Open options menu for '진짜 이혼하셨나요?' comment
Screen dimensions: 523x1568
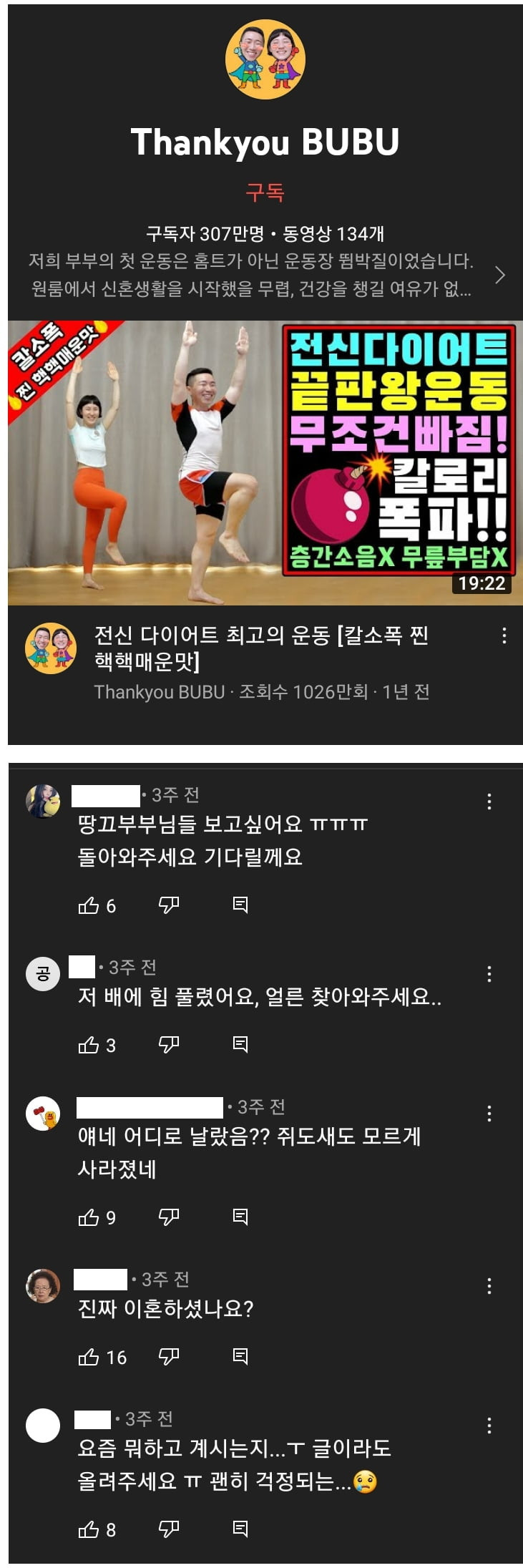[x=489, y=1285]
